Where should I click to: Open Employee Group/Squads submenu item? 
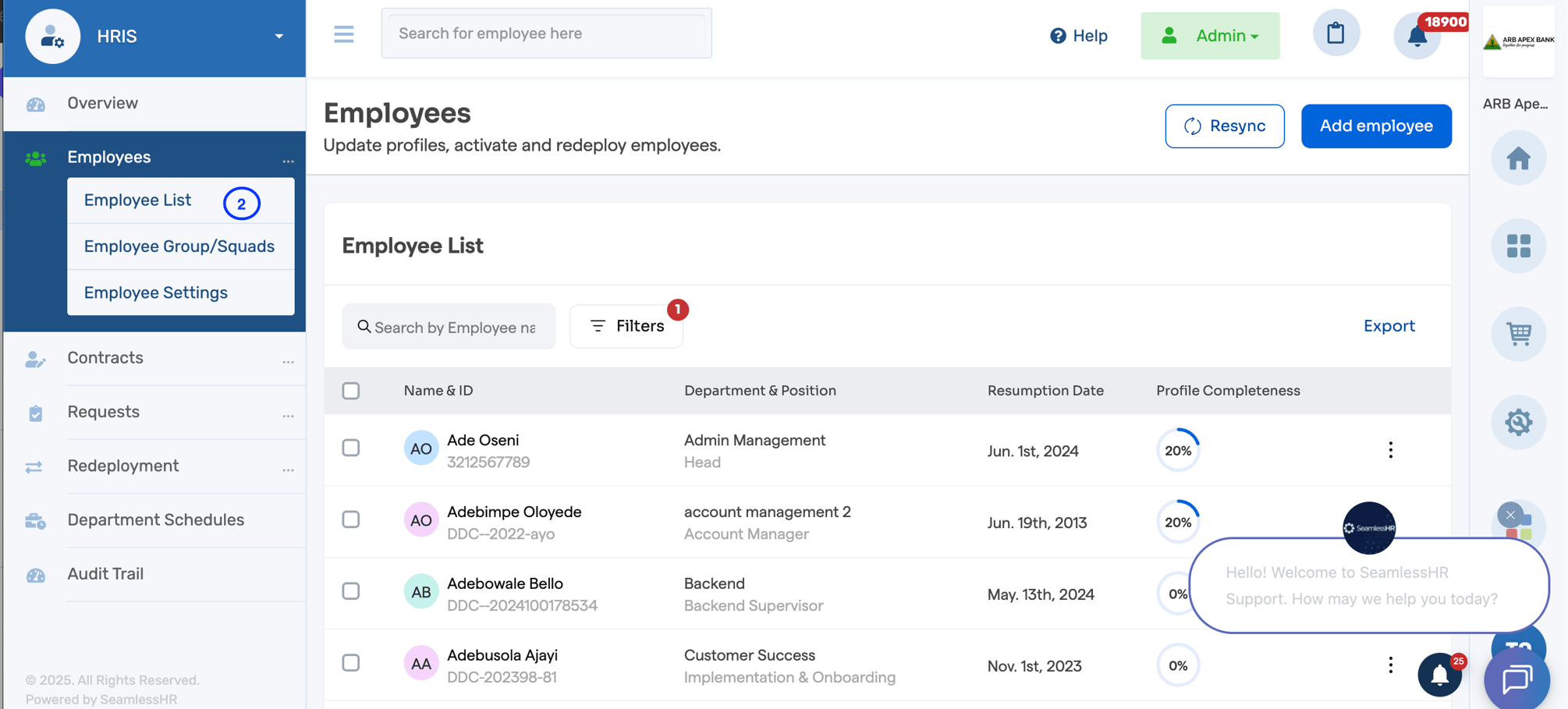(x=179, y=246)
